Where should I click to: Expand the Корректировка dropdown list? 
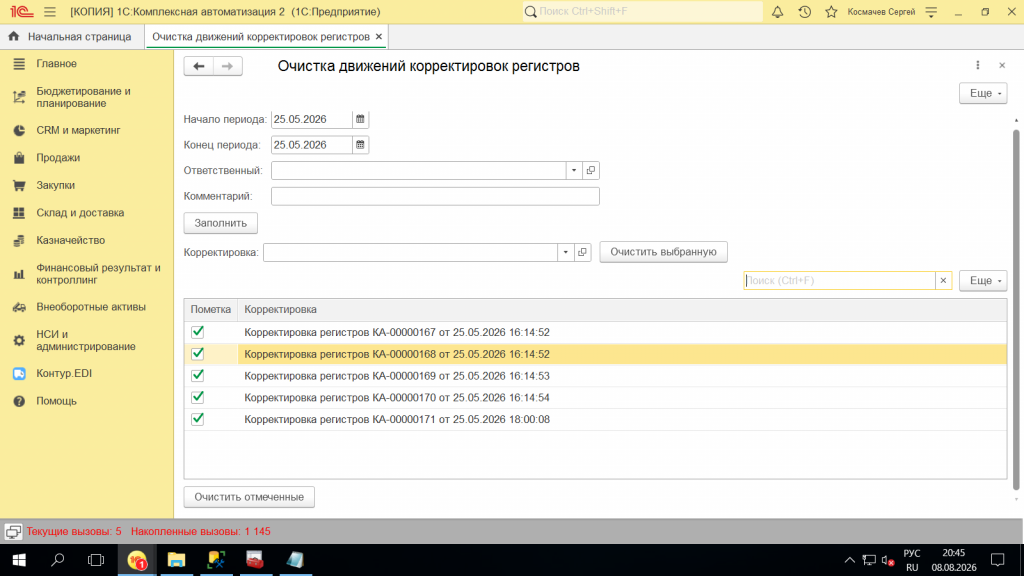[x=566, y=252]
